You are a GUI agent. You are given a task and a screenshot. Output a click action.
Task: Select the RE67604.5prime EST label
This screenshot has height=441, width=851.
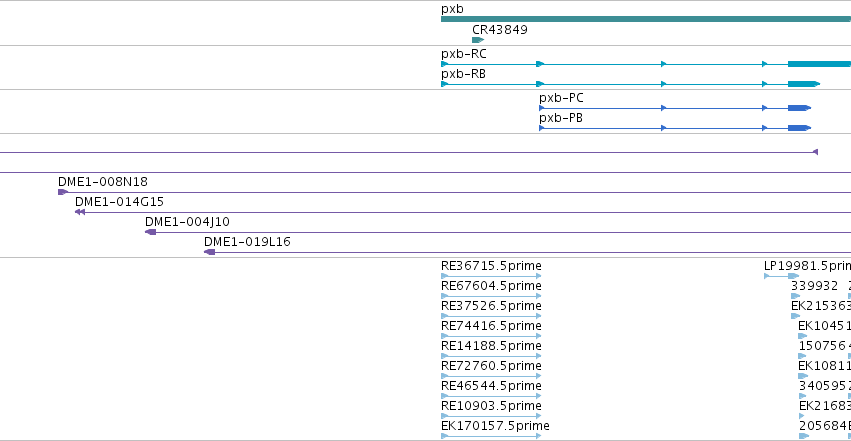tap(491, 286)
